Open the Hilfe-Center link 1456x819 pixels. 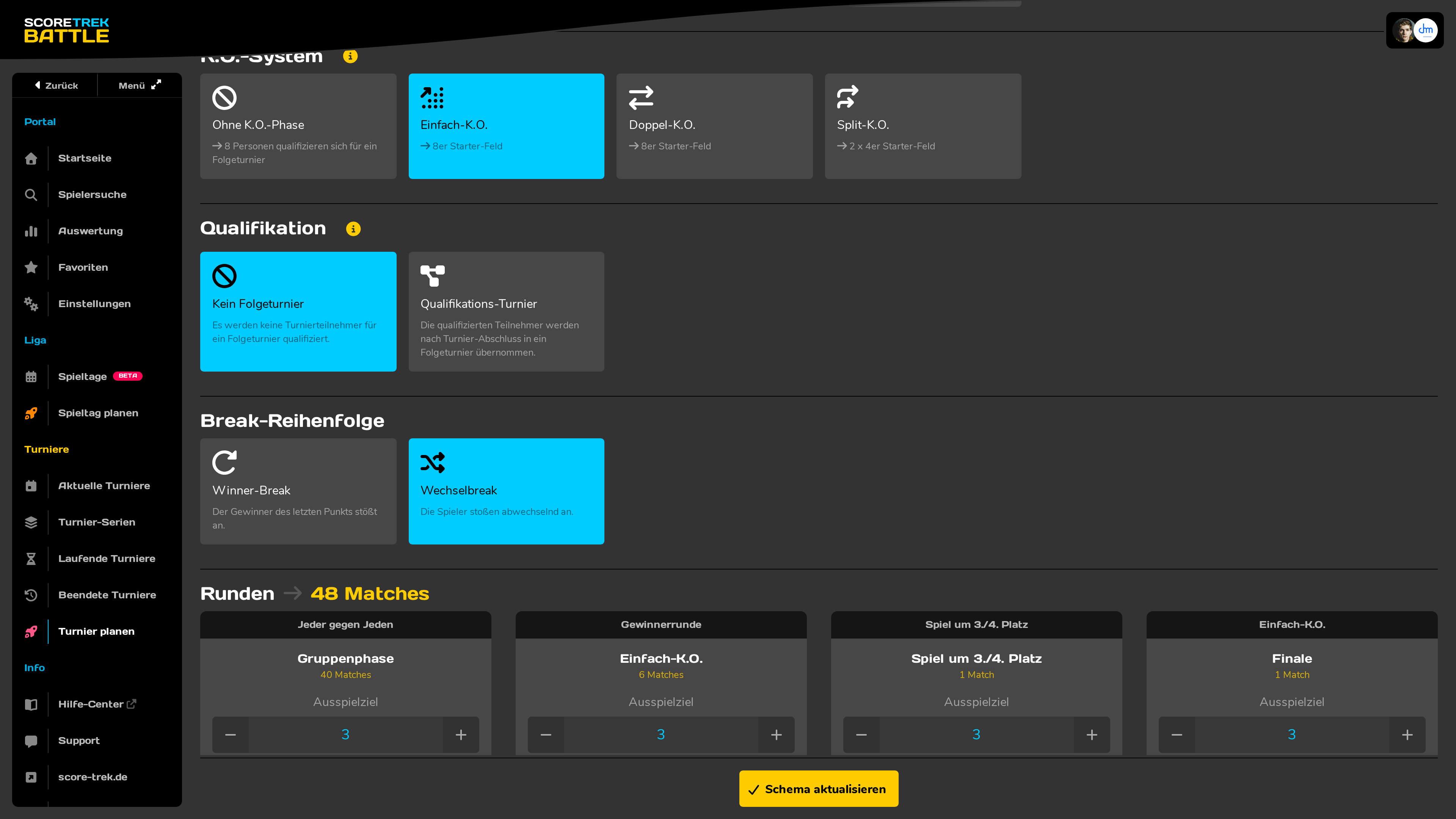click(97, 704)
